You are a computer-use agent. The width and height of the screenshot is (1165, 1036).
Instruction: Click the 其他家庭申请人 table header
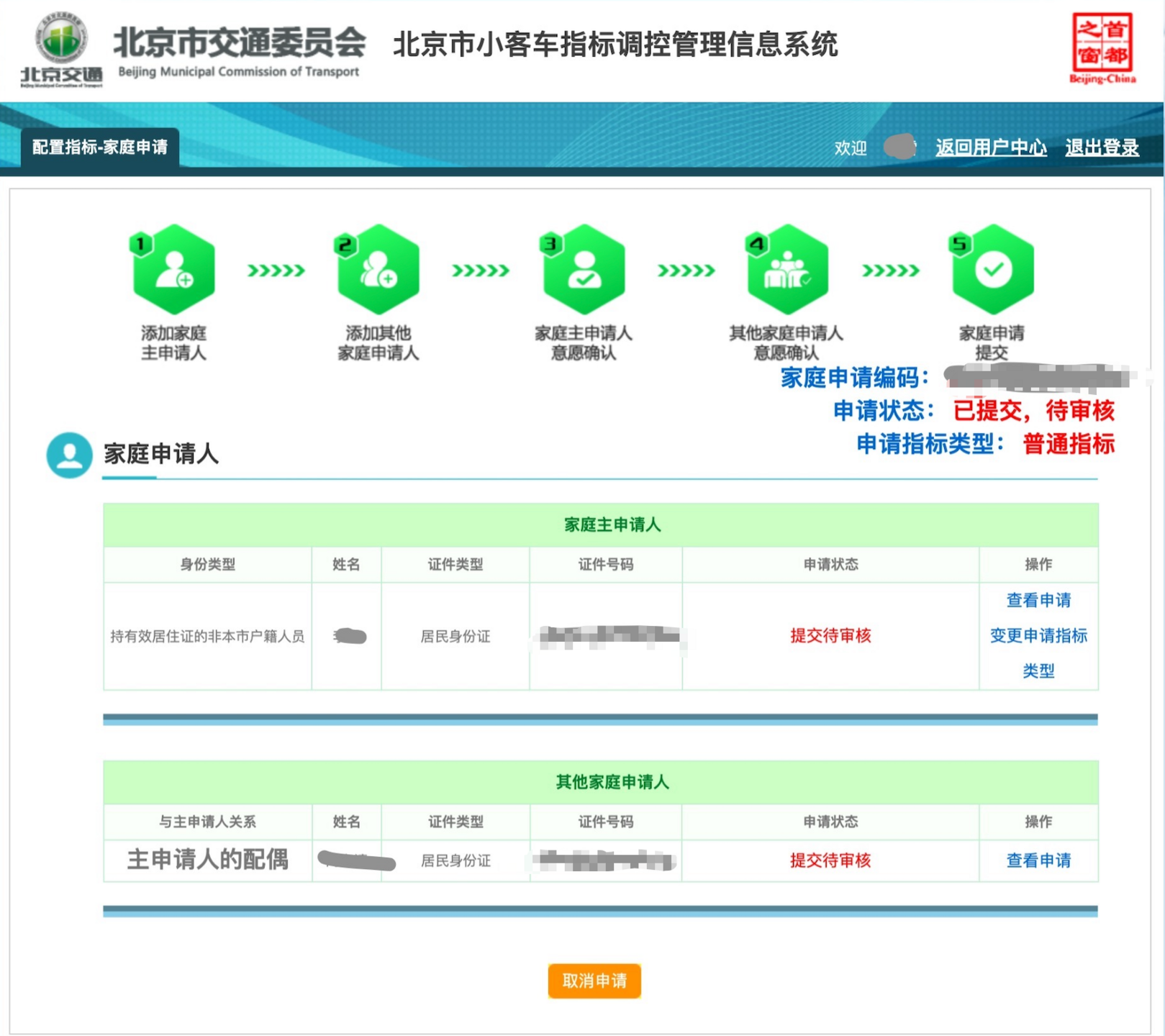600,782
